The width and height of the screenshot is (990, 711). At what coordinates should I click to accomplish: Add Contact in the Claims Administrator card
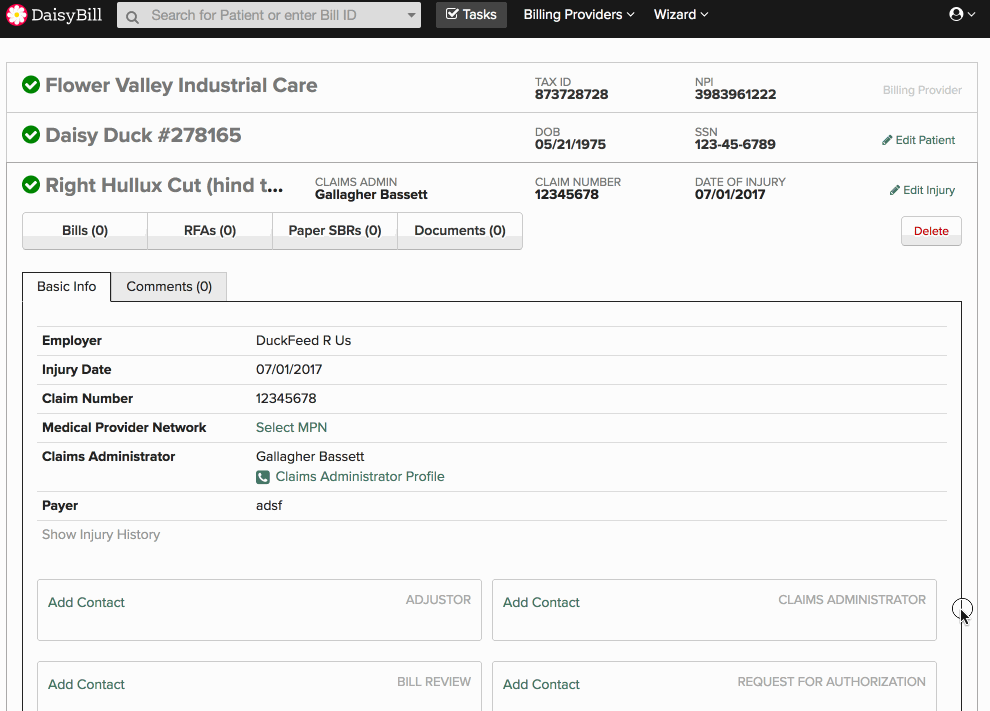pos(541,602)
